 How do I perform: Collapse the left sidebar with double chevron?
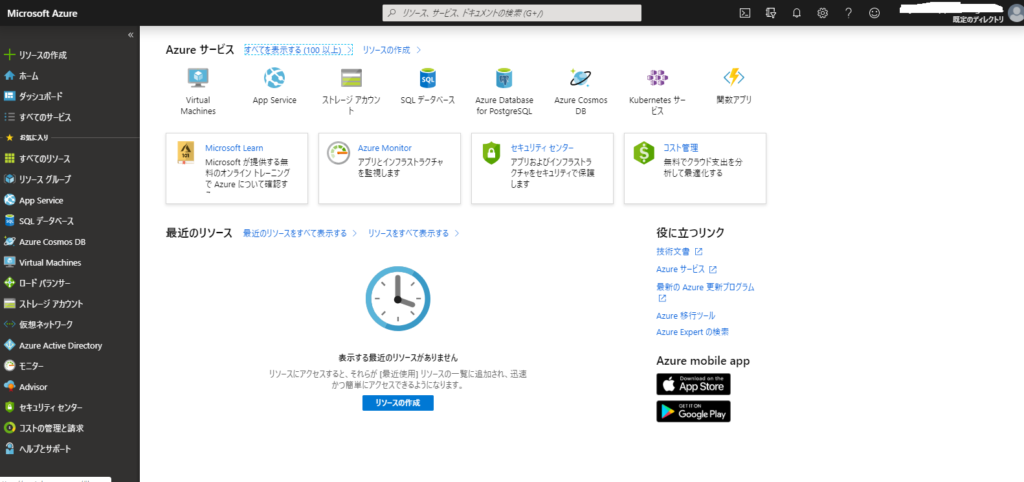tap(131, 35)
